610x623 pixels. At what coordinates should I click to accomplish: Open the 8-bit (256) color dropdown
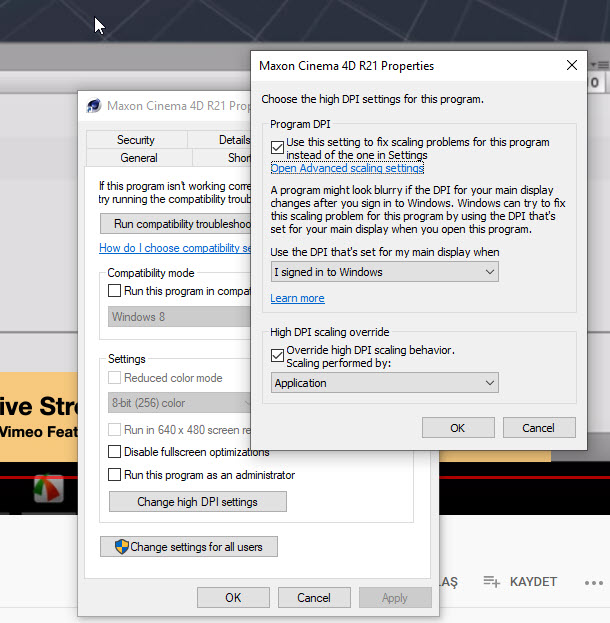[x=179, y=403]
